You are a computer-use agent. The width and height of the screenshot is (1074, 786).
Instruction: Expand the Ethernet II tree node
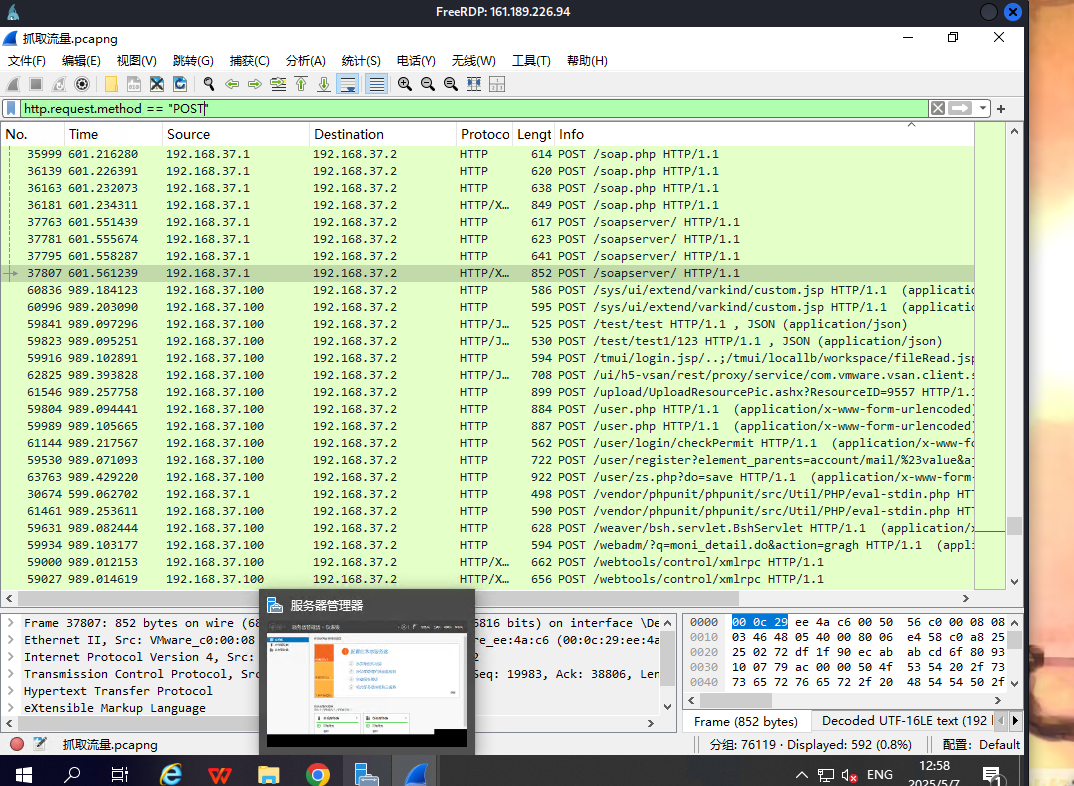pyautogui.click(x=11, y=640)
